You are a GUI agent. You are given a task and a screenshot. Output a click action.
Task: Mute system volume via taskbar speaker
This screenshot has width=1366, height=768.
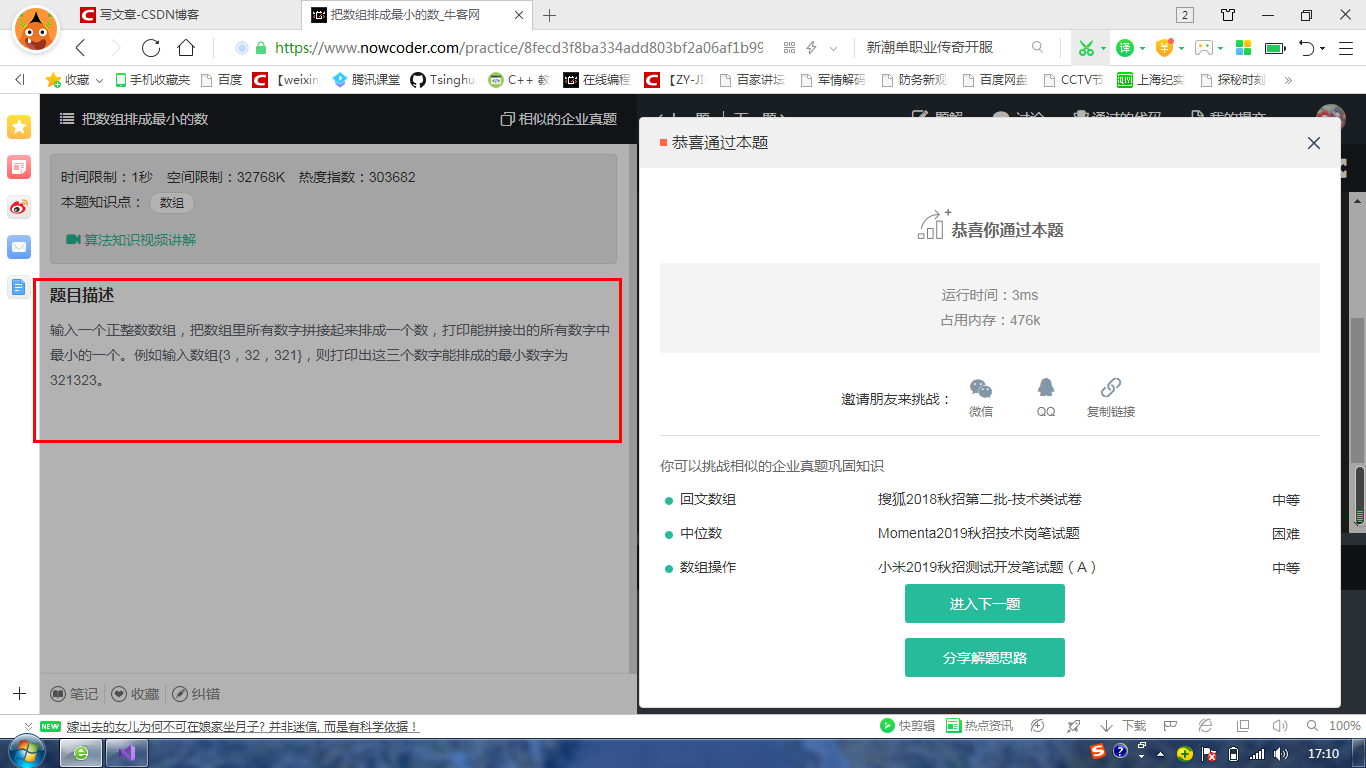point(1279,753)
